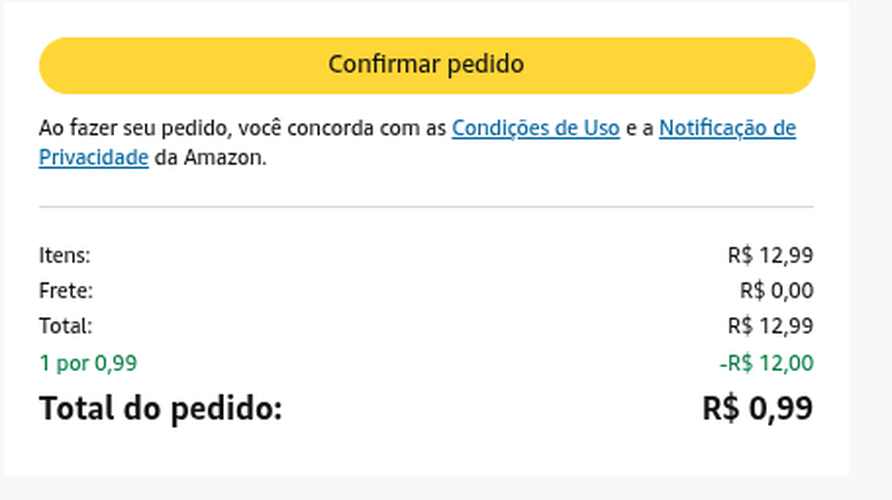This screenshot has width=892, height=500.
Task: Click the Itens label
Action: tap(65, 255)
